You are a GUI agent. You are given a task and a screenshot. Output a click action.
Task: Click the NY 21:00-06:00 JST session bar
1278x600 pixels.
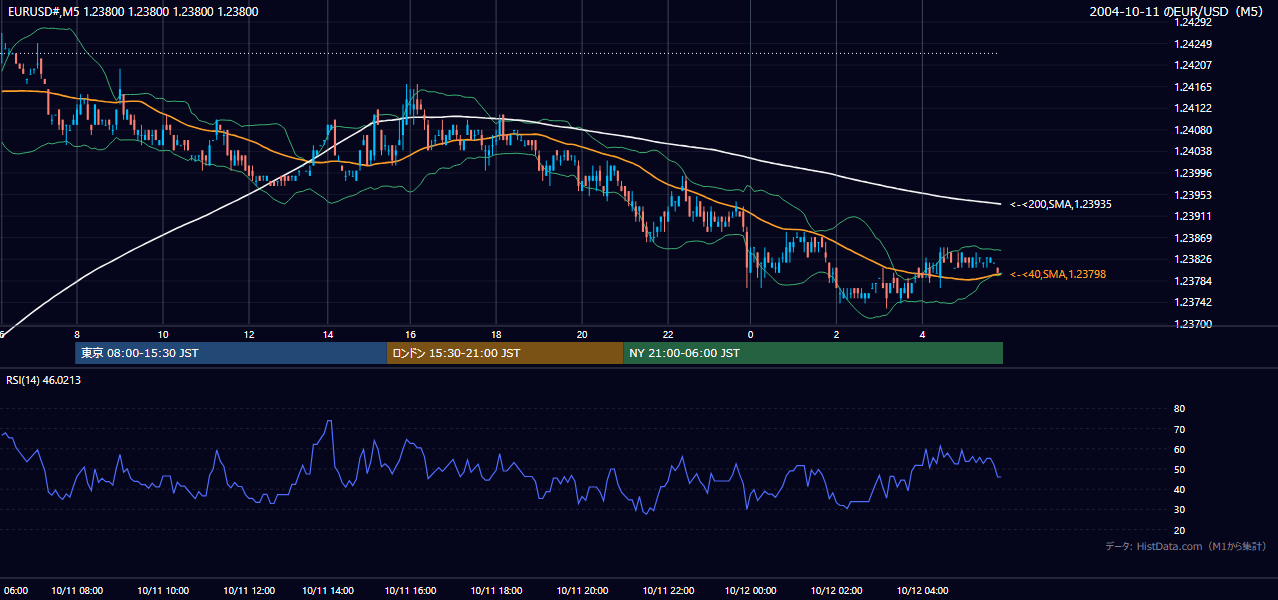click(x=813, y=353)
